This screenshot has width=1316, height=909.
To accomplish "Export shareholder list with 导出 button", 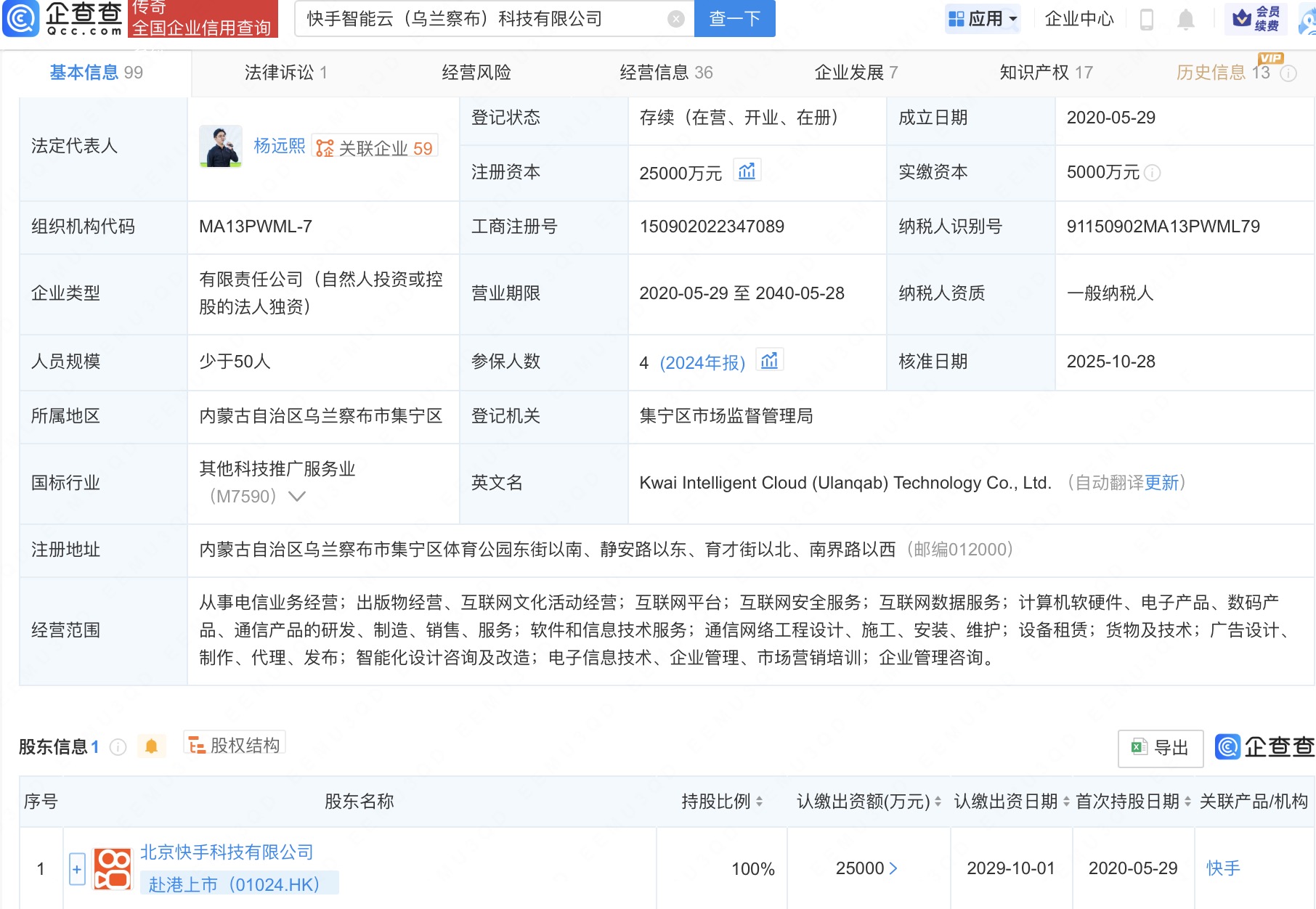I will pos(1160,748).
